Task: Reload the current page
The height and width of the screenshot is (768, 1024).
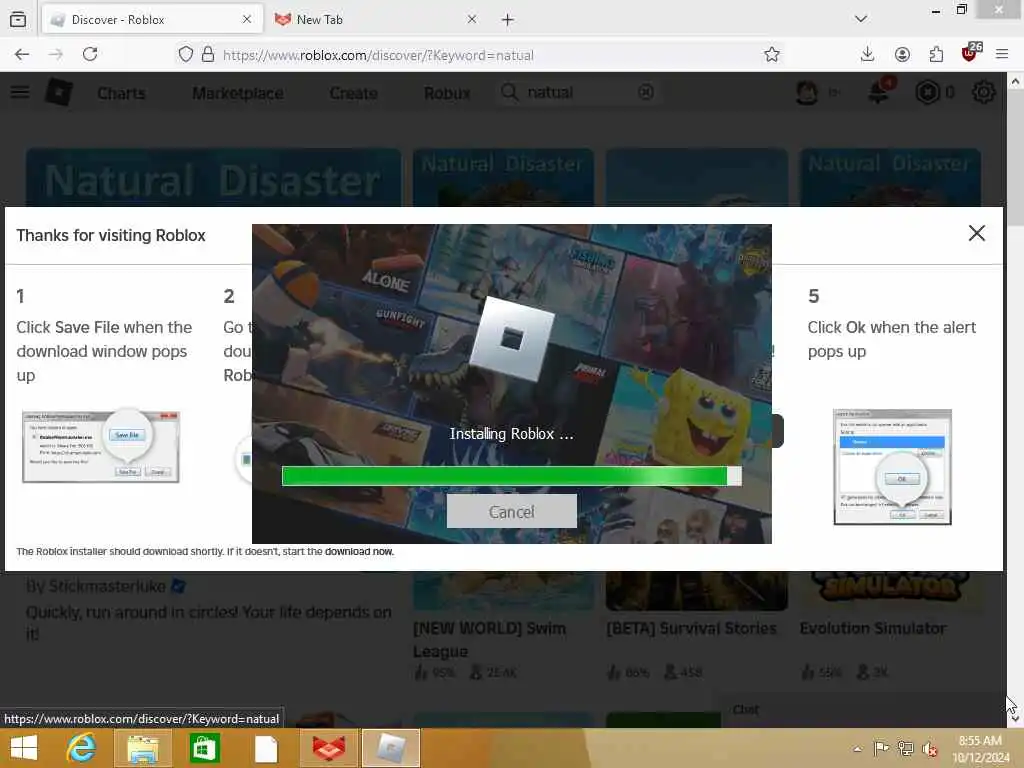Action: [x=90, y=54]
